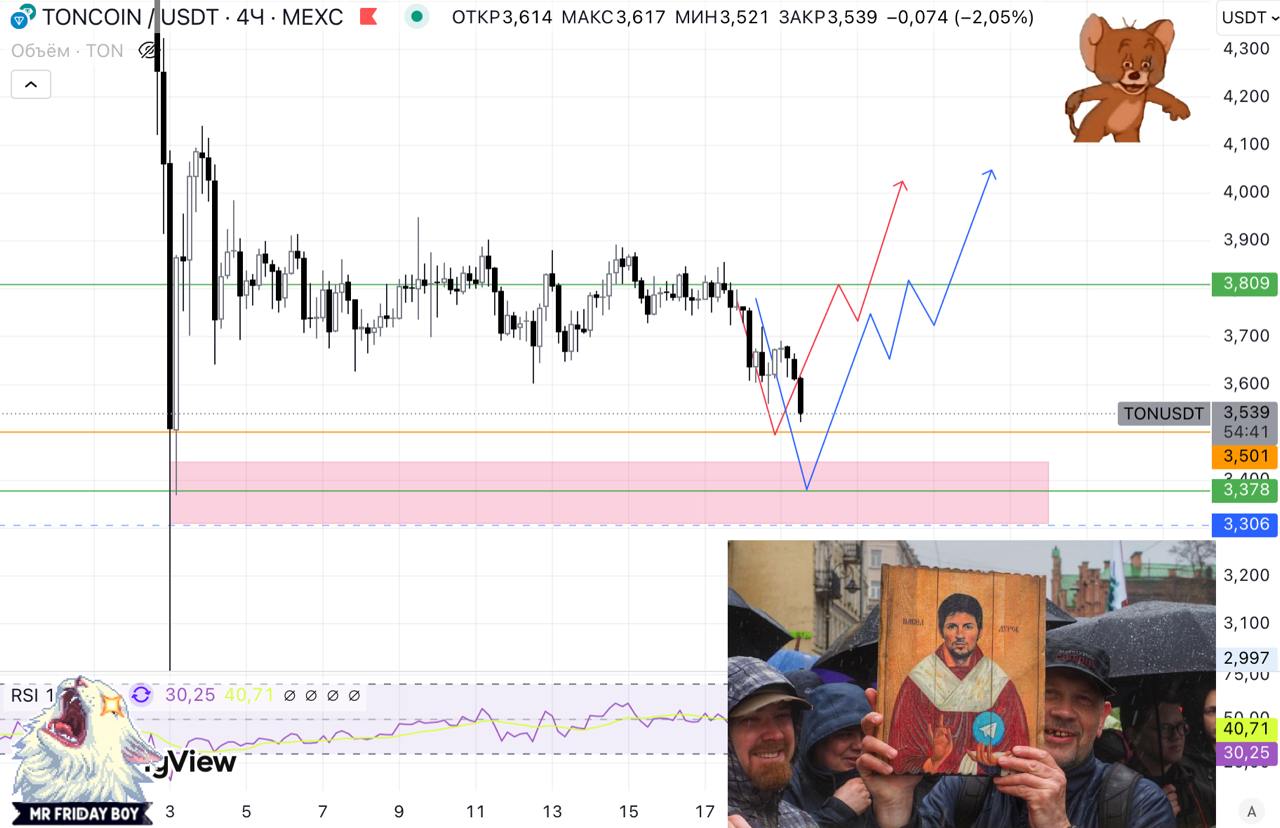Screen dimensions: 1280x828
Task: Click the countdown timer 54:41
Action: [1245, 433]
